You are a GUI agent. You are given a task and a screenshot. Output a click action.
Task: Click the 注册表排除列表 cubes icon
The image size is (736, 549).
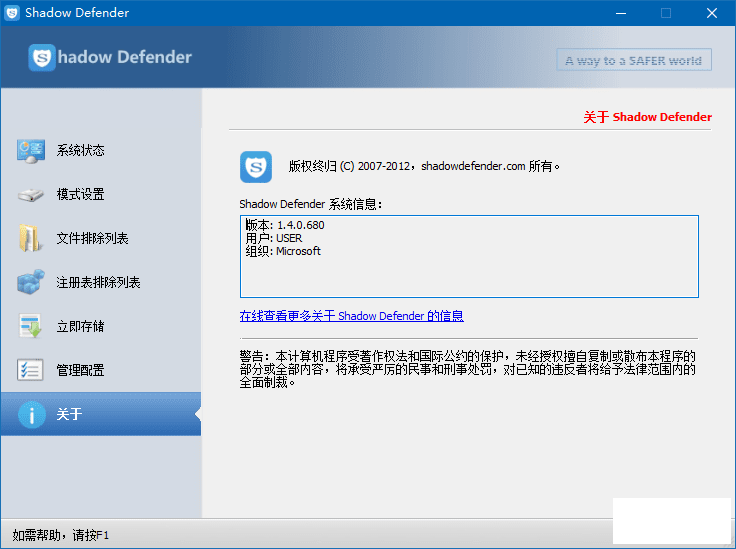pos(31,282)
